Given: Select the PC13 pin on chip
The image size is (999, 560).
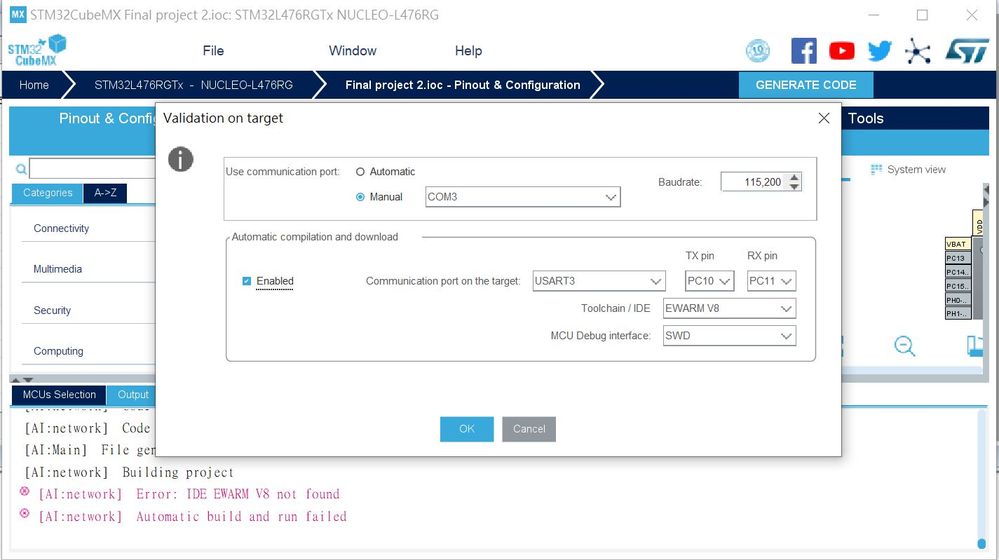Looking at the screenshot, I should click(x=957, y=258).
